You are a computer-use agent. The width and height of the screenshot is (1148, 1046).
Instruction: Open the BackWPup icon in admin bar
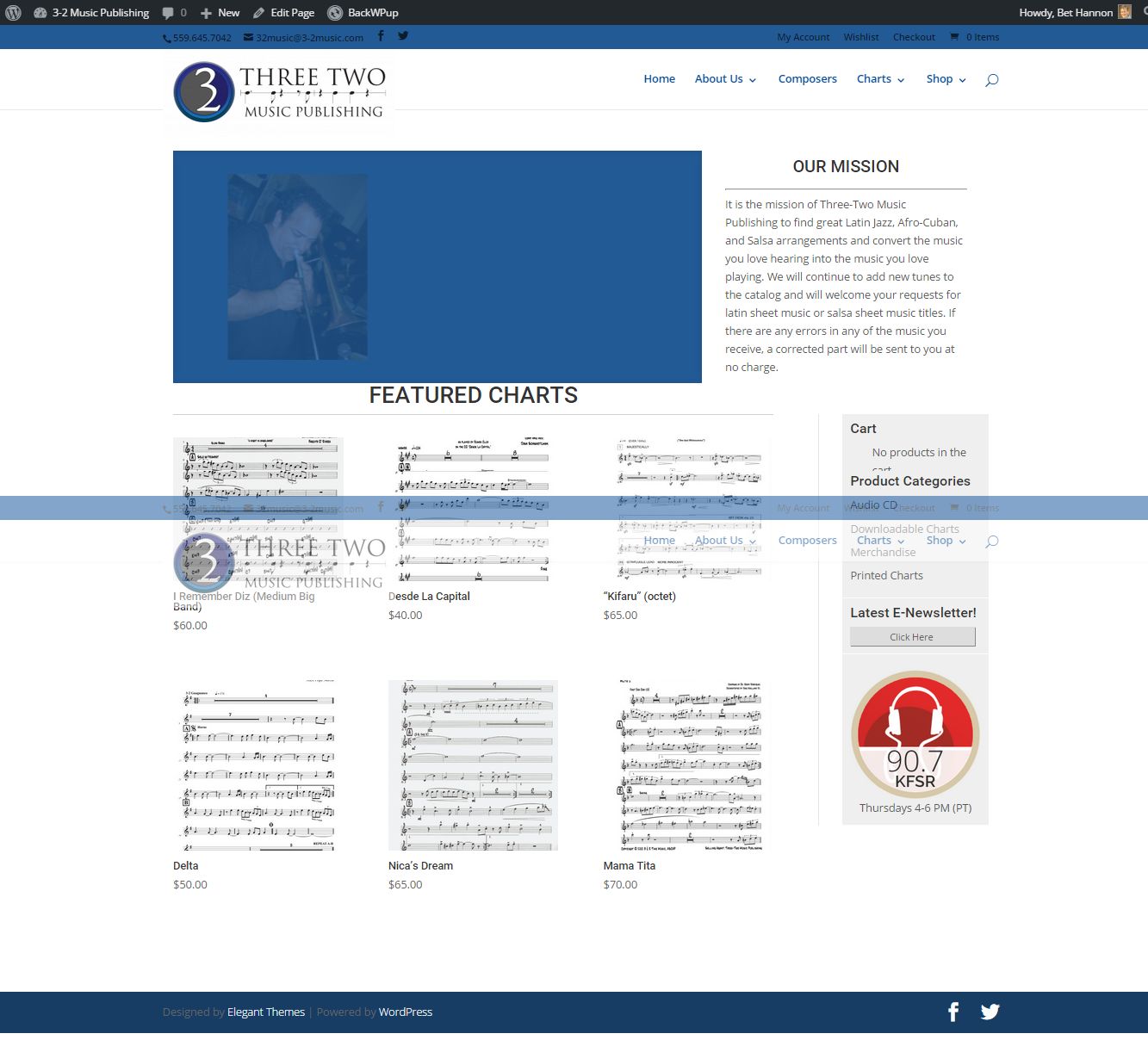(335, 13)
